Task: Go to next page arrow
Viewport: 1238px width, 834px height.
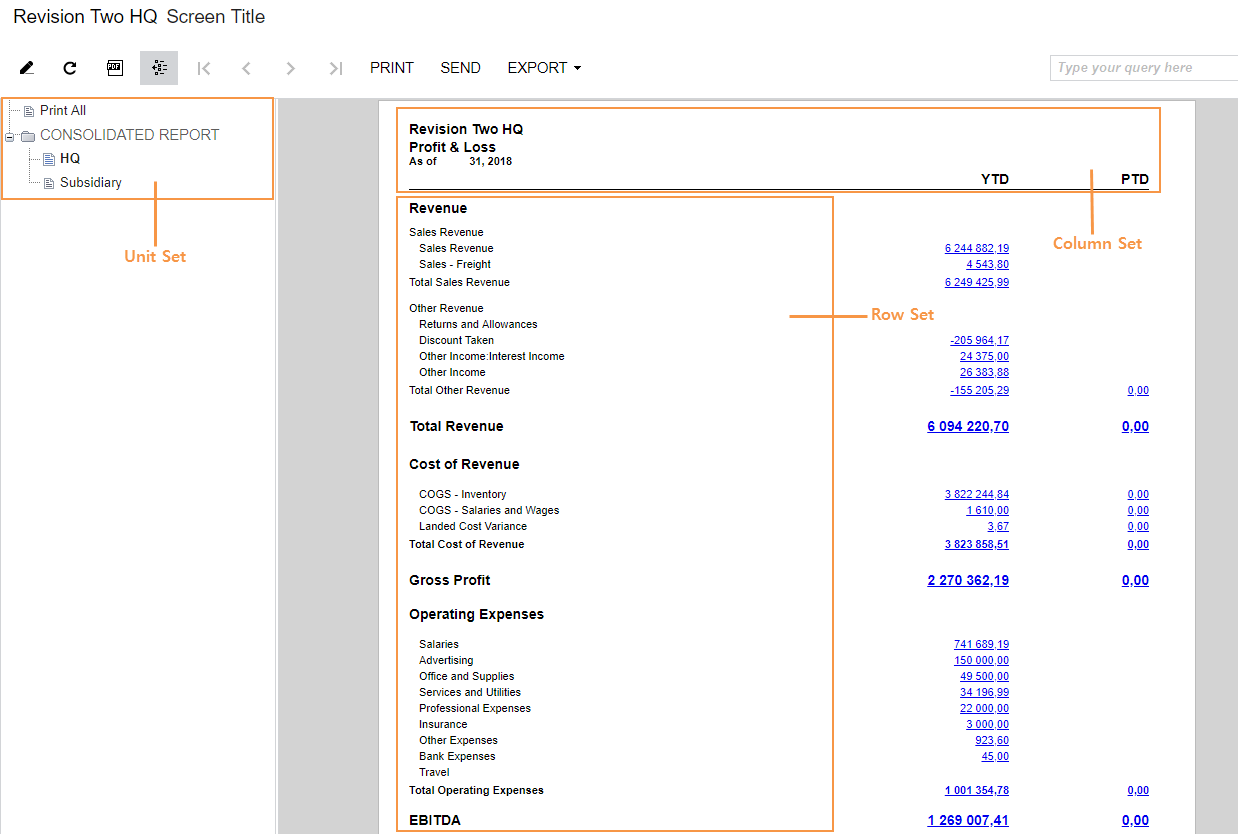Action: coord(291,68)
